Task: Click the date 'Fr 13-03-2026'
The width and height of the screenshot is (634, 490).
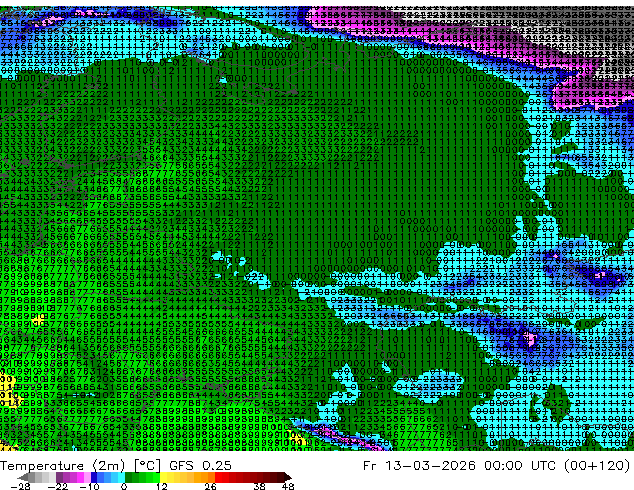Action: coord(420,466)
